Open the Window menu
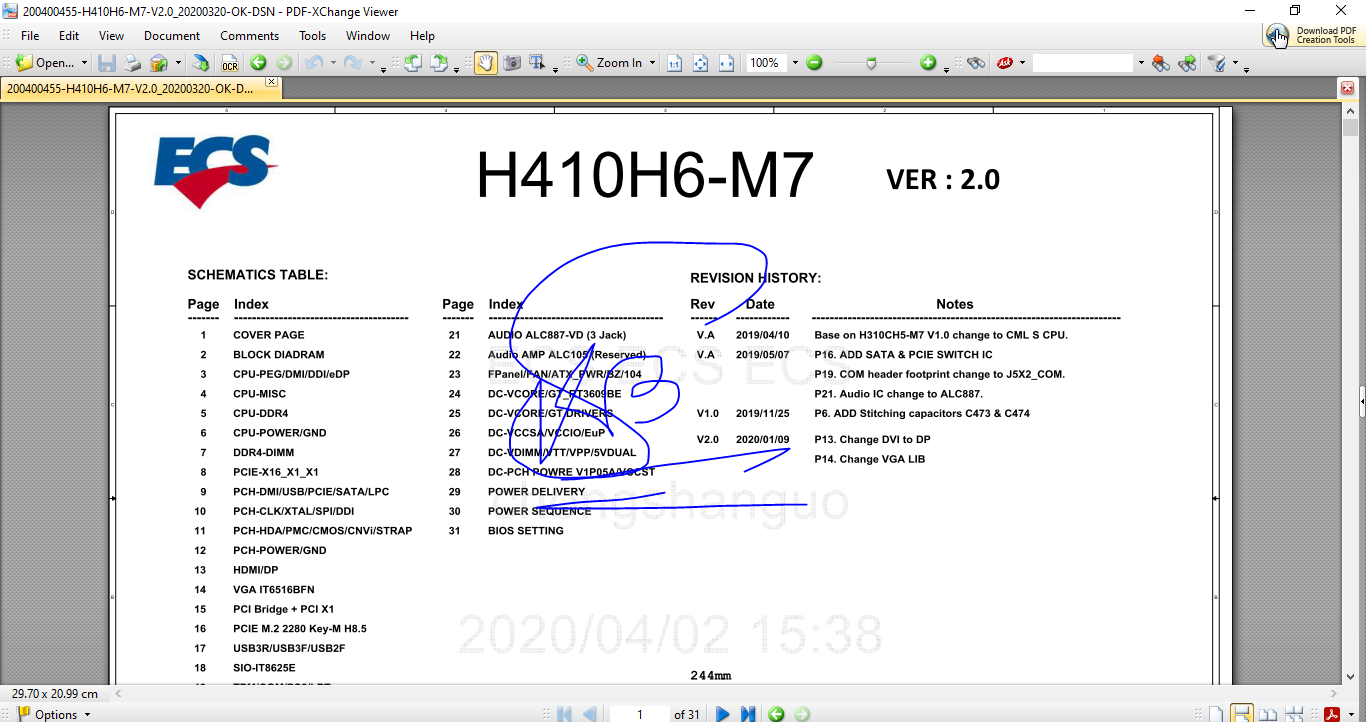Viewport: 1366px width, 722px height. coord(368,35)
